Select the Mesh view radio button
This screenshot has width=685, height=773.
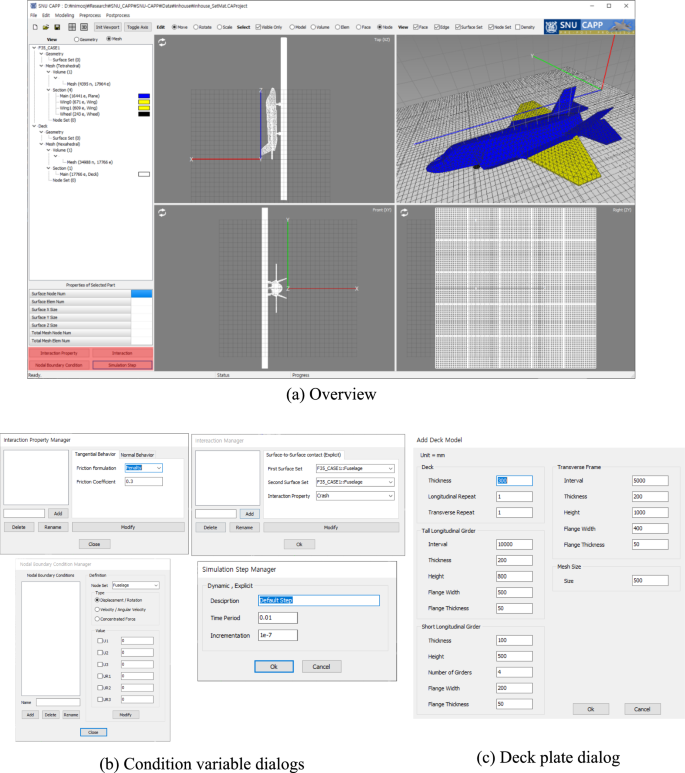pos(109,39)
